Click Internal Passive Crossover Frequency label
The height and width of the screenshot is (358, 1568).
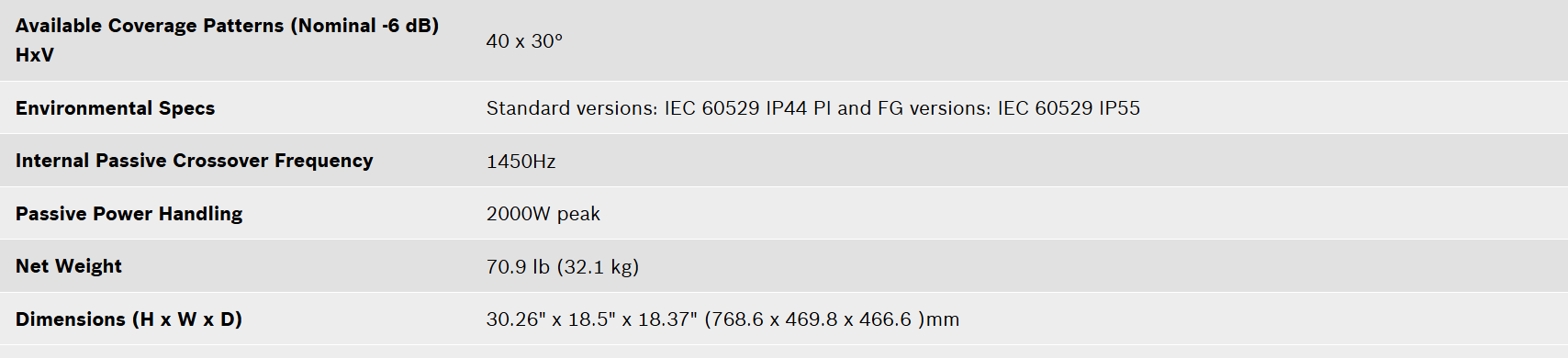(x=194, y=161)
